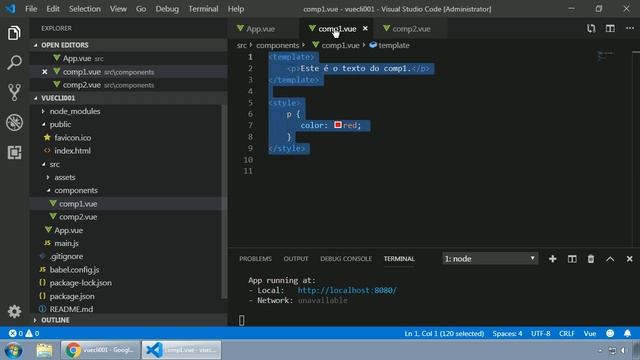Open the editor More Actions ellipsis
The width and height of the screenshot is (640, 360).
click(630, 29)
